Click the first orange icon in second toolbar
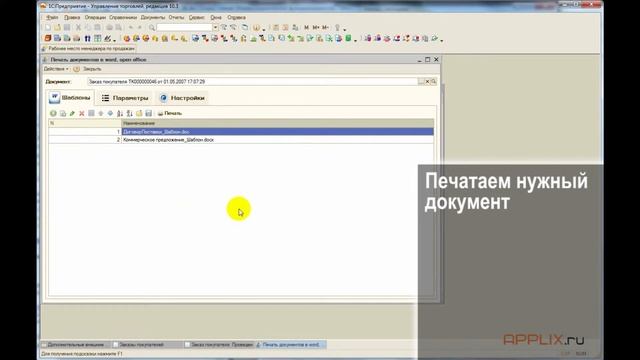The height and width of the screenshot is (360, 640). (x=48, y=38)
